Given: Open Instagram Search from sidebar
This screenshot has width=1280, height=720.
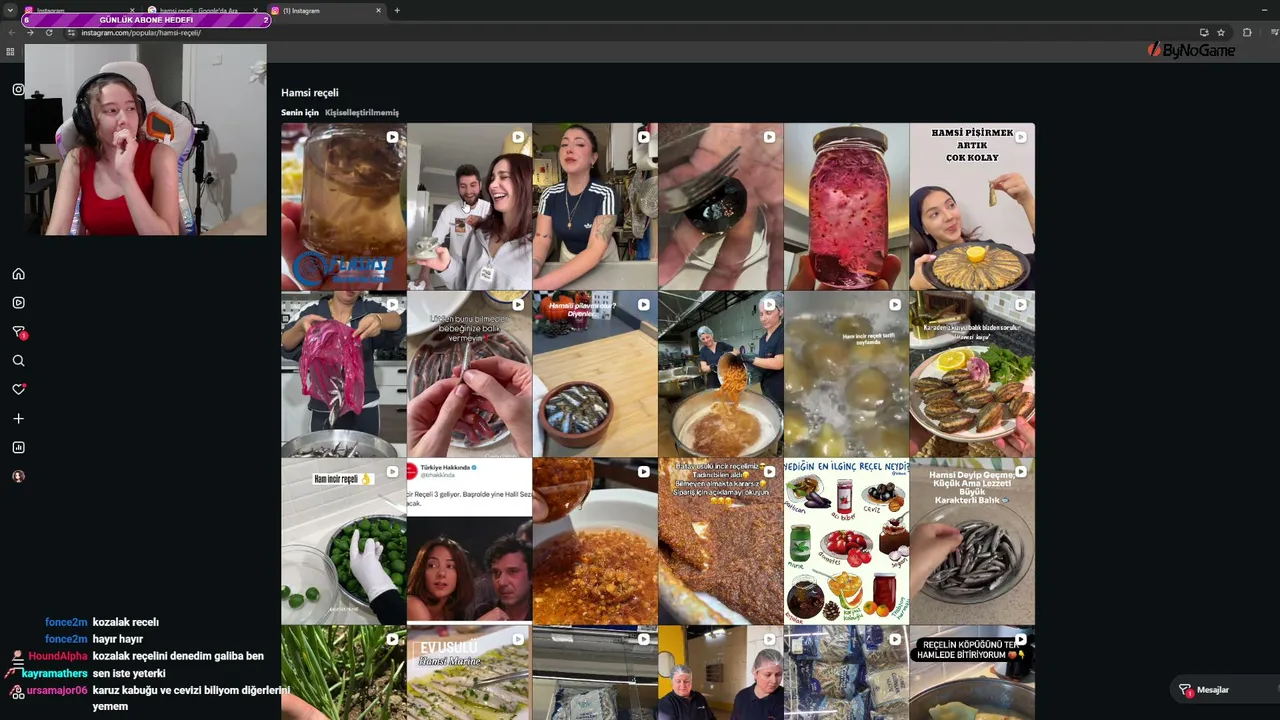Looking at the screenshot, I should click(x=18, y=361).
